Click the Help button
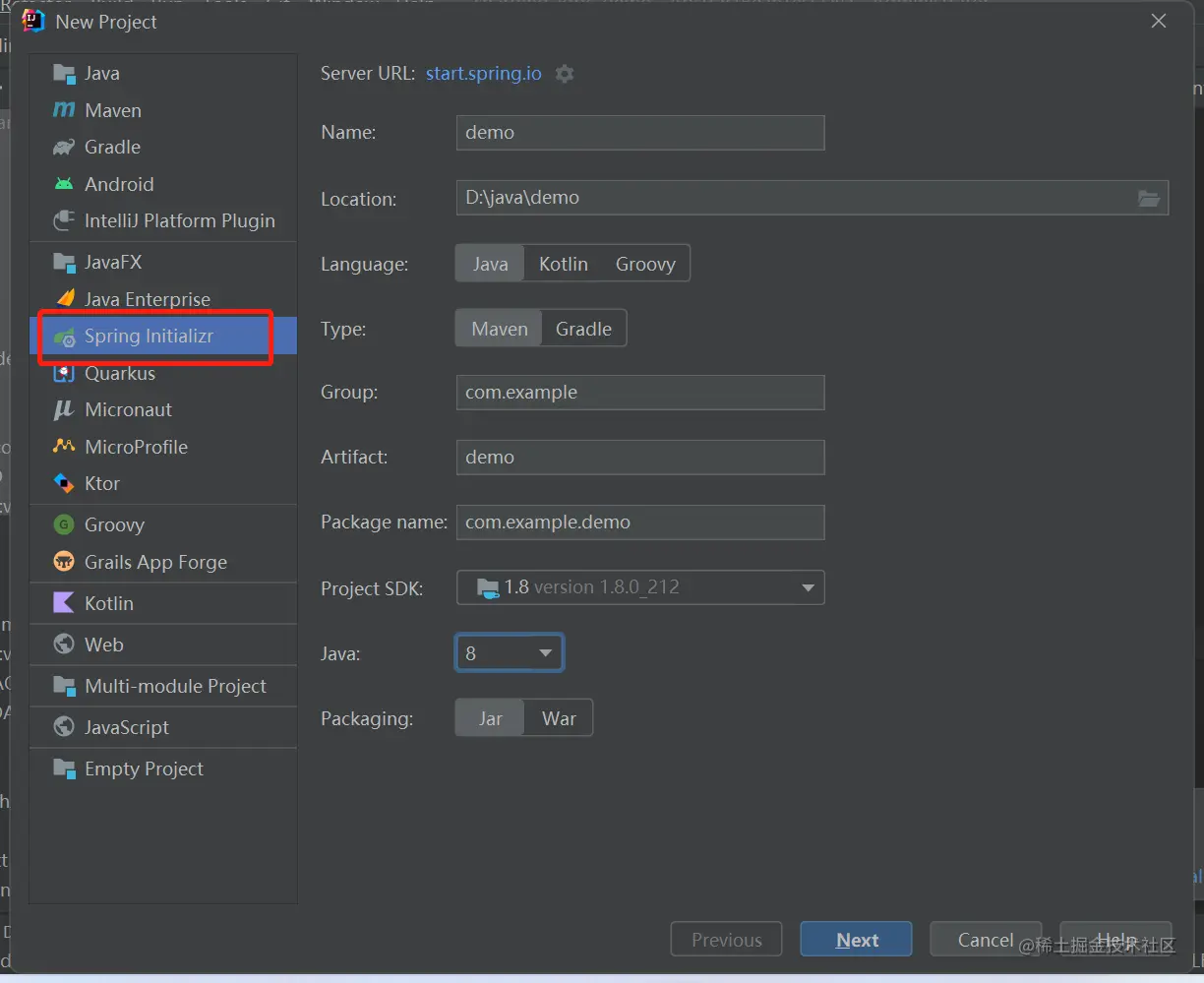The image size is (1204, 983). pyautogui.click(x=1115, y=940)
